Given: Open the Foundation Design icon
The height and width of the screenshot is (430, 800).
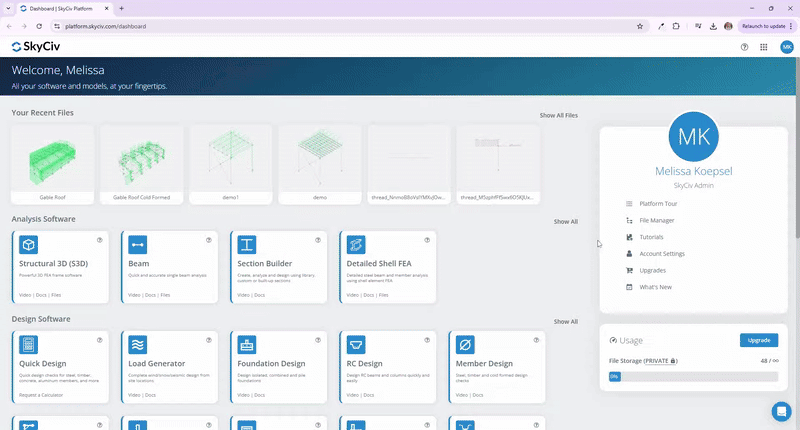Looking at the screenshot, I should click(x=247, y=345).
